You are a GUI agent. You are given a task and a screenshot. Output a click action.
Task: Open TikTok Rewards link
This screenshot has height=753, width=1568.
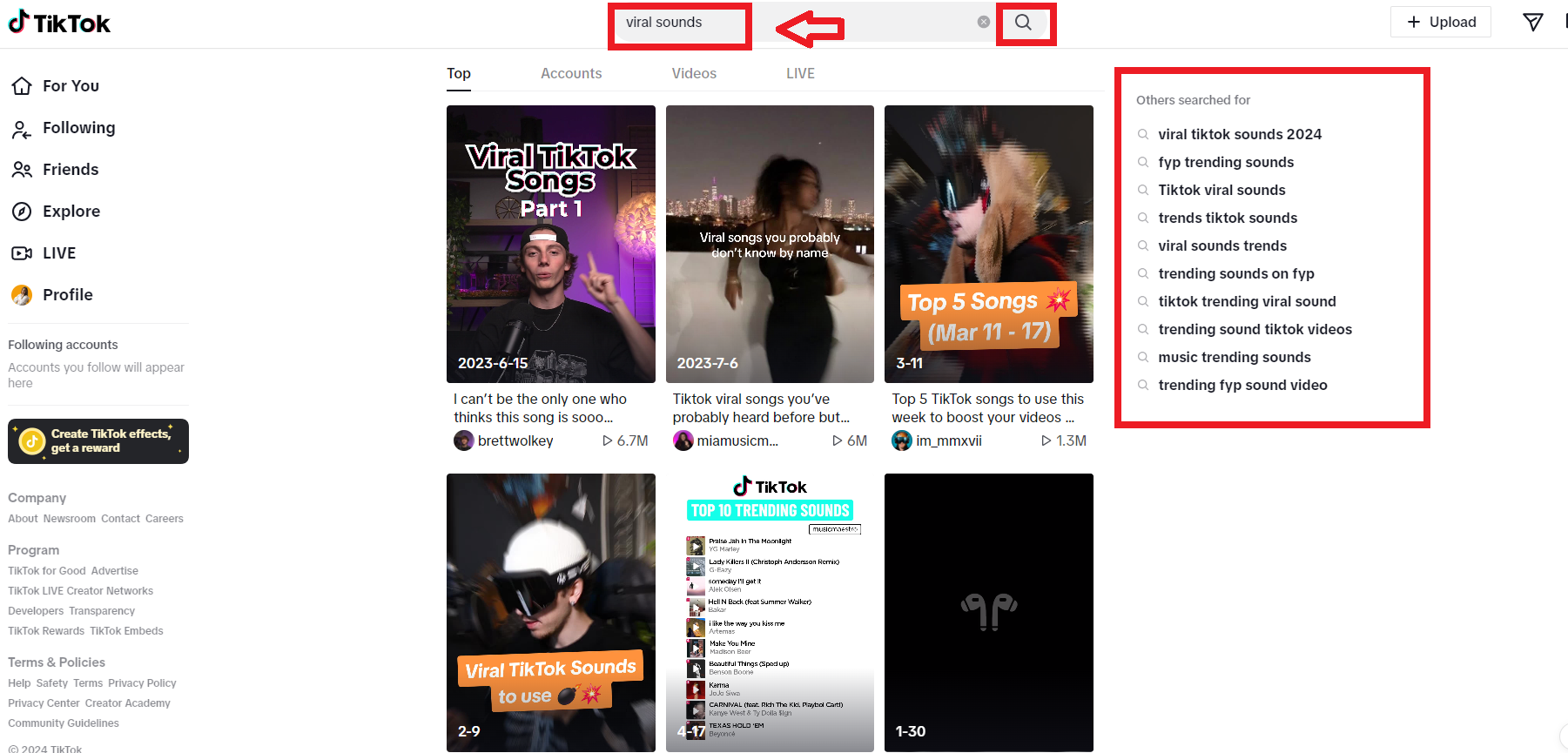46,631
